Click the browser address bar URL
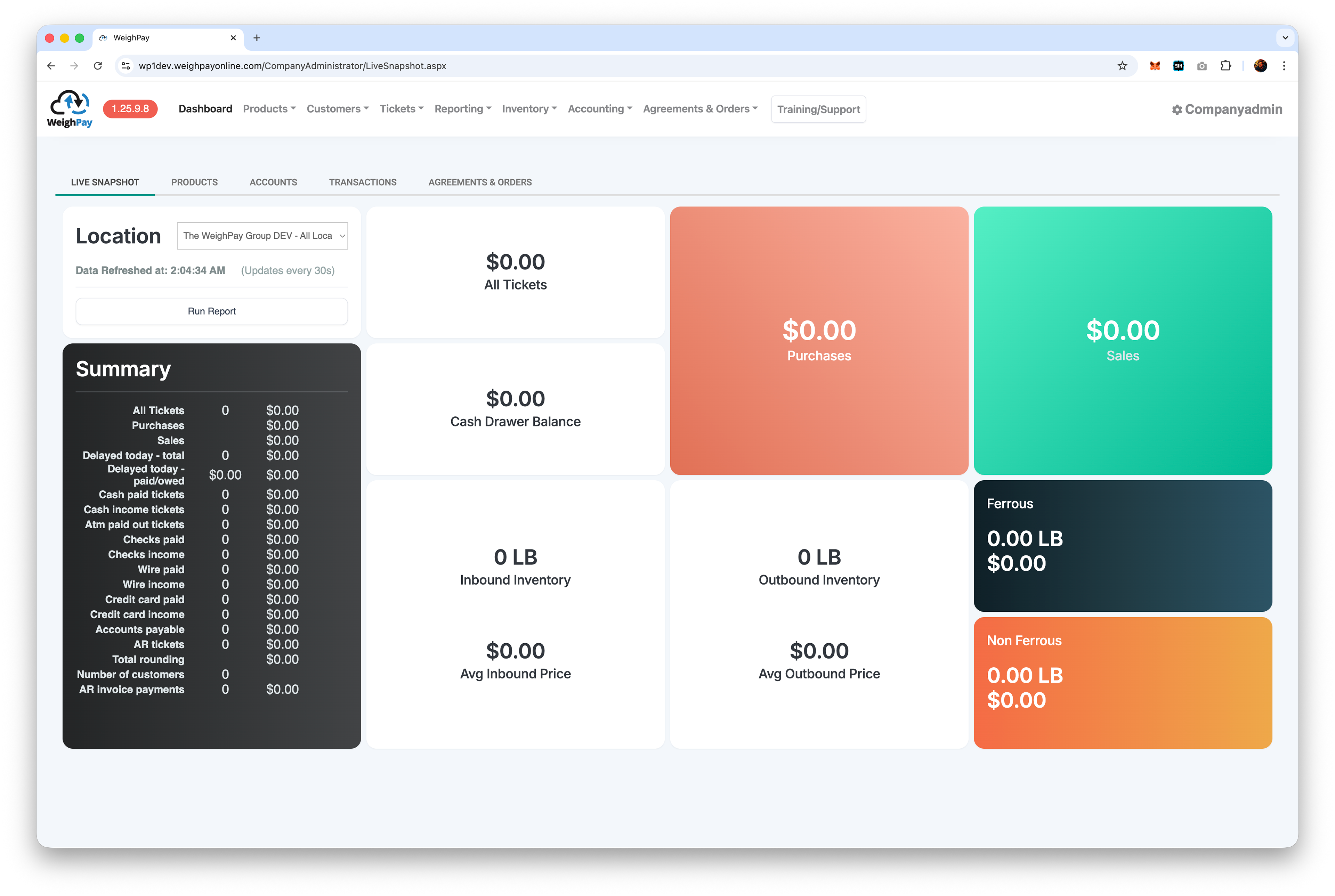Viewport: 1335px width, 896px height. (x=292, y=66)
